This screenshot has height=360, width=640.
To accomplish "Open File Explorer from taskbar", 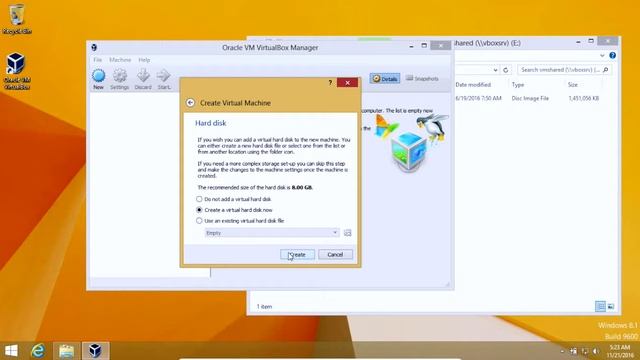I will click(66, 351).
